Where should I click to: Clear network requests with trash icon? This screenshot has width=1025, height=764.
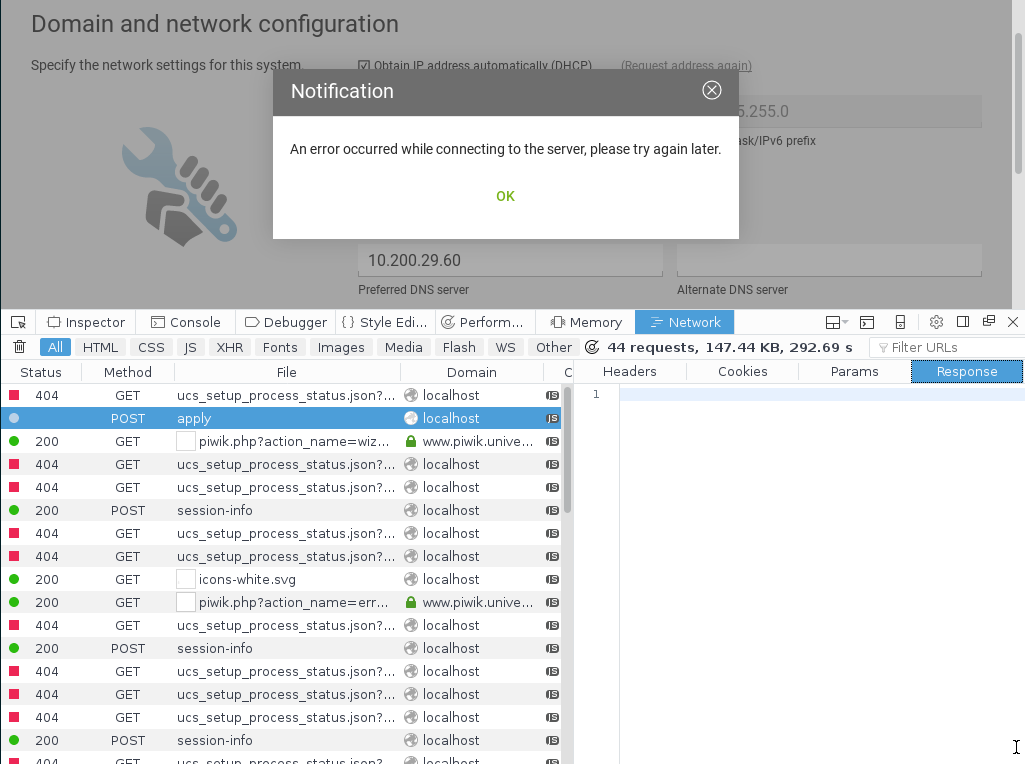[x=19, y=347]
